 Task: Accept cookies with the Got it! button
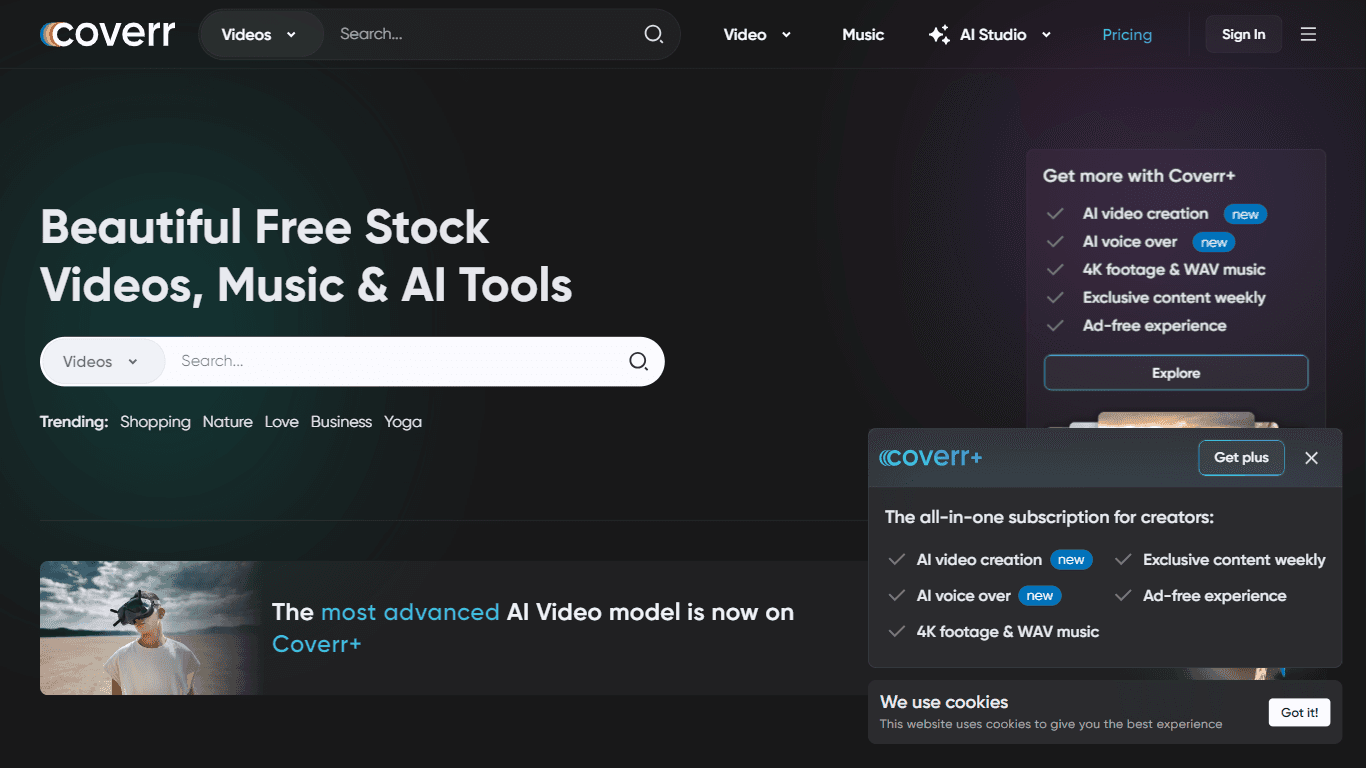click(1299, 712)
